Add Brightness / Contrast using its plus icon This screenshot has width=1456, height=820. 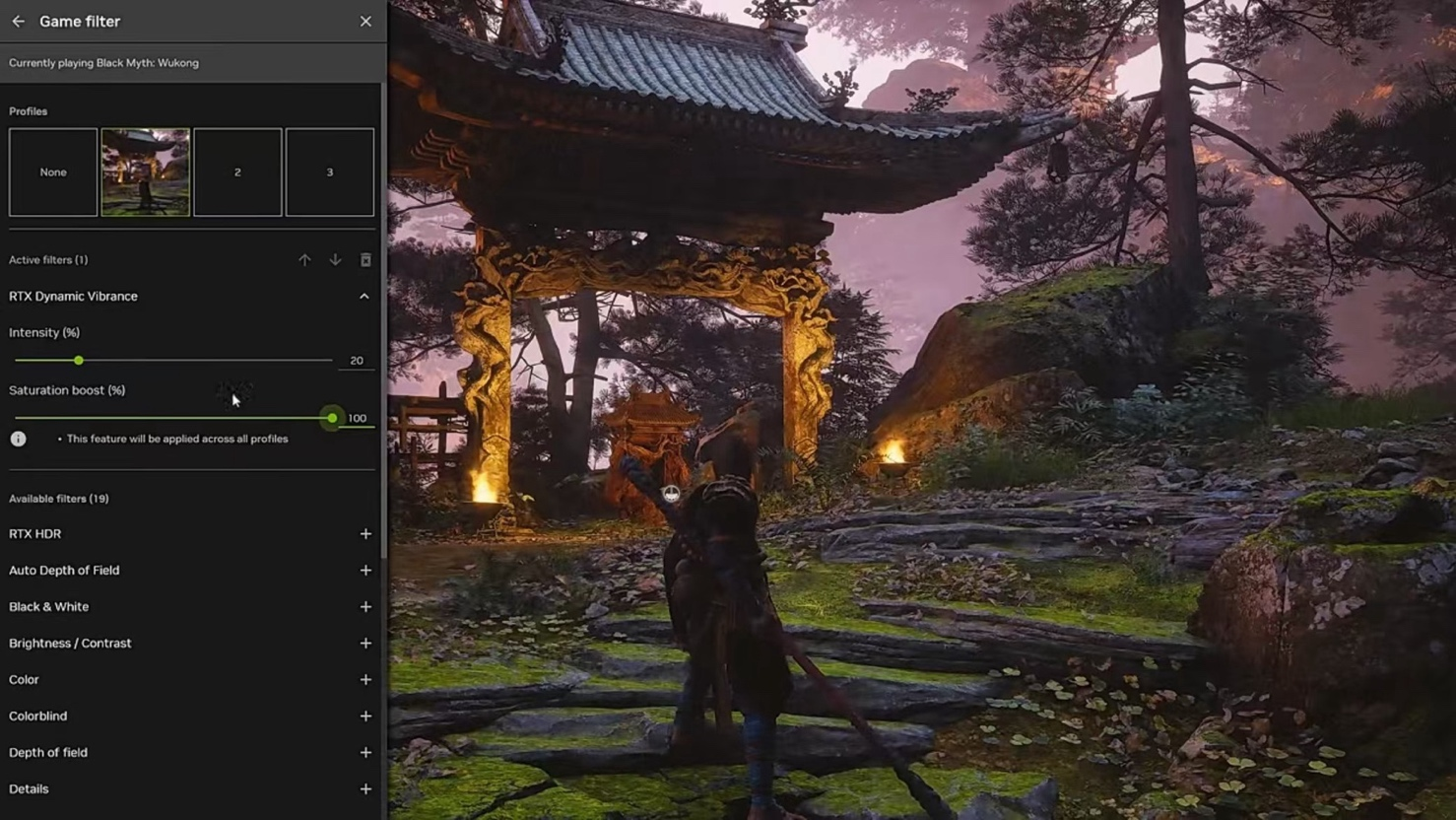click(x=364, y=643)
